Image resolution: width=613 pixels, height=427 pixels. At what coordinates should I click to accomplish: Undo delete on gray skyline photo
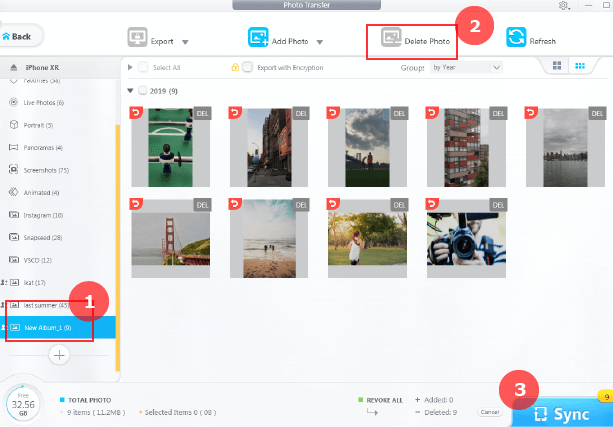[x=531, y=113]
